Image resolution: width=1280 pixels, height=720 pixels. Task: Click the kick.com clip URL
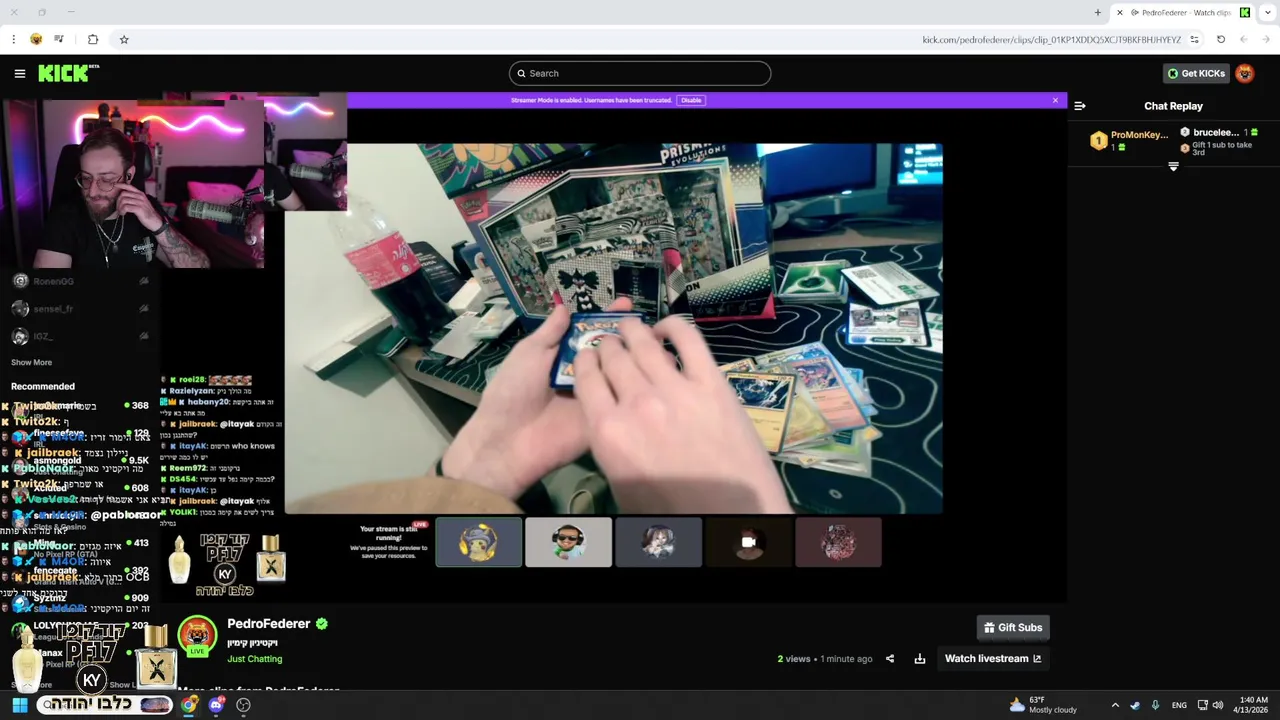(1051, 40)
